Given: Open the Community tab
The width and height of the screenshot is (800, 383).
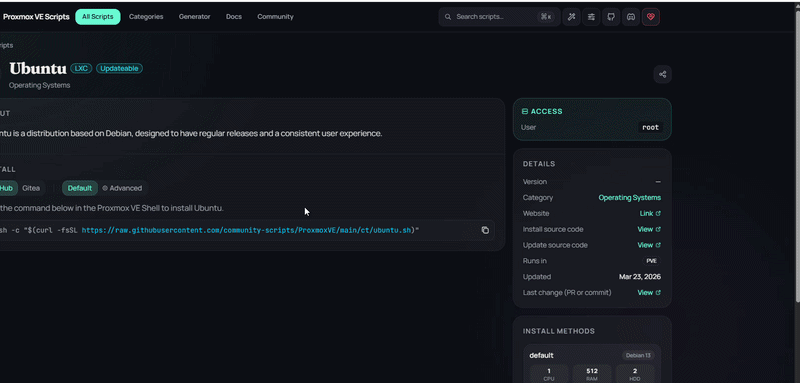Looking at the screenshot, I should (x=276, y=17).
